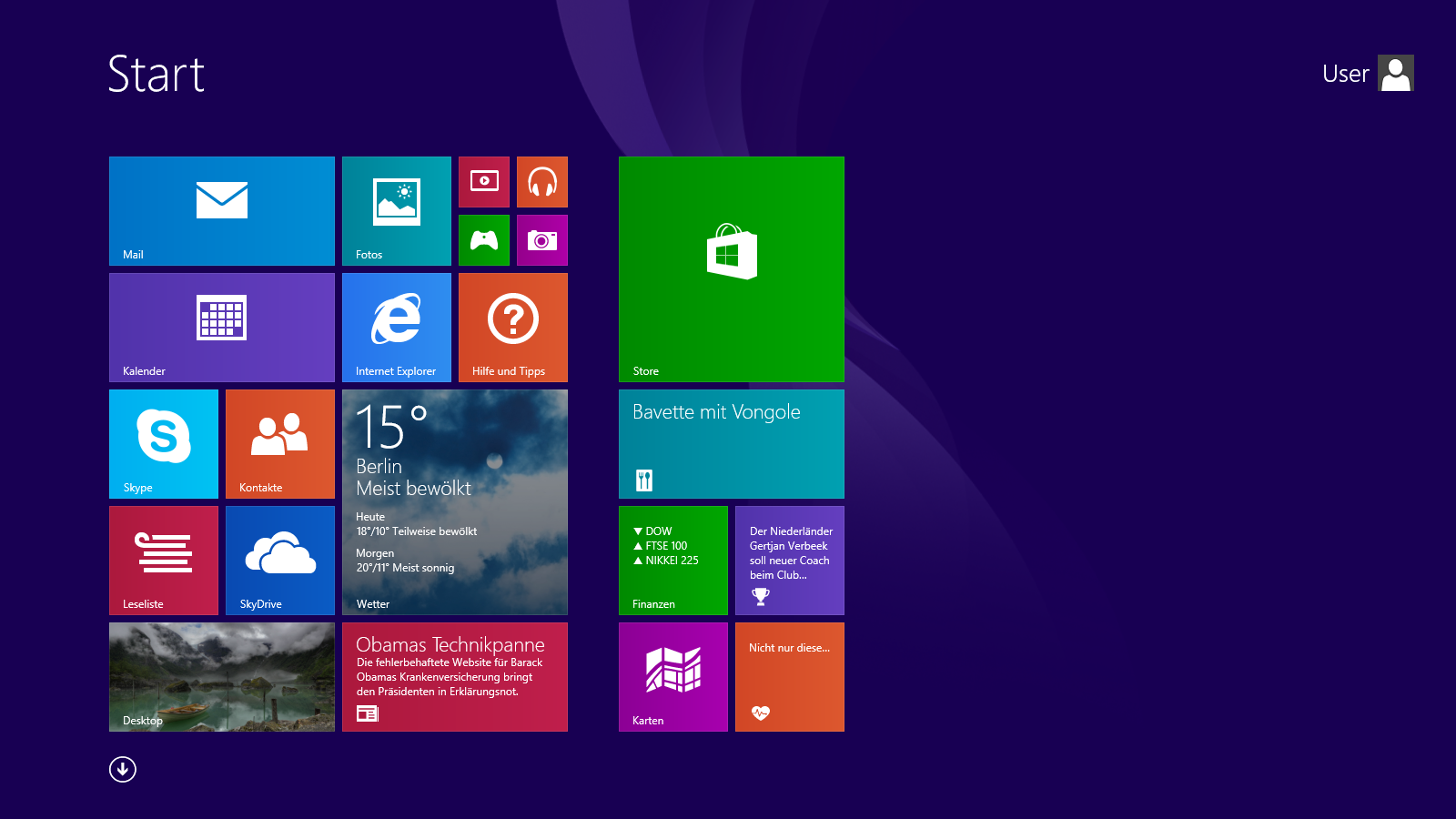Viewport: 1456px width, 819px height.
Task: Launch Internet Explorer
Action: (397, 328)
